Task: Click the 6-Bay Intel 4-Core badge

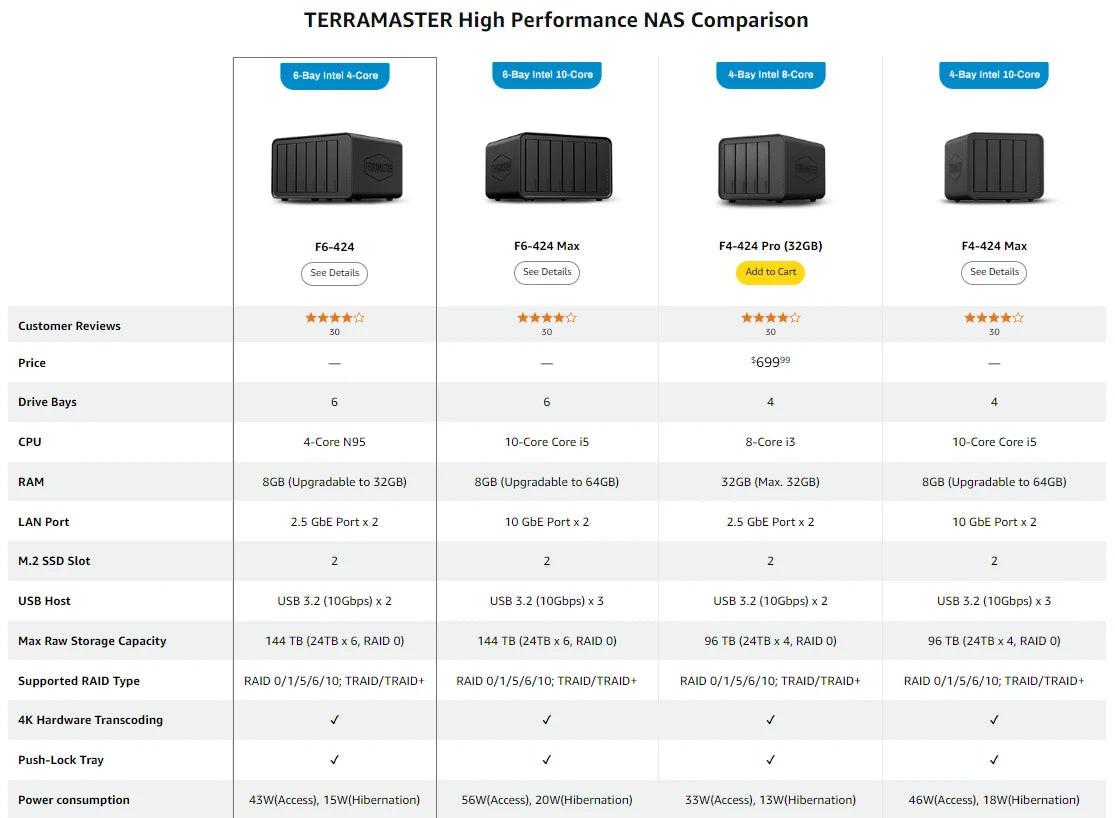Action: pyautogui.click(x=334, y=75)
